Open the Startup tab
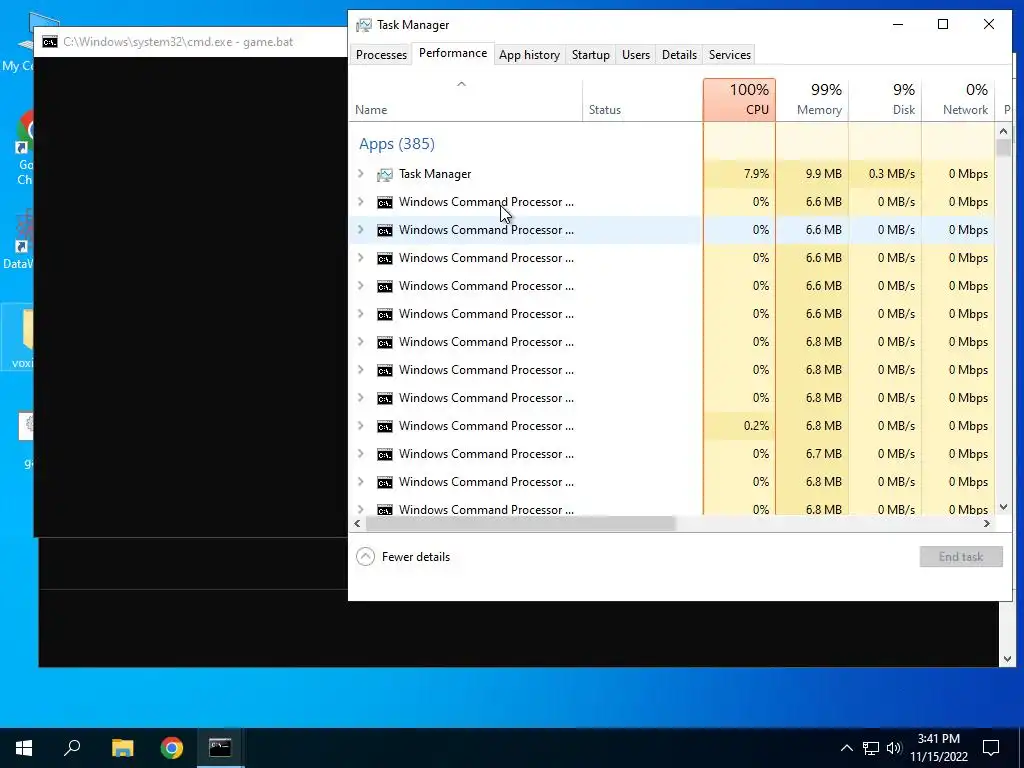 click(x=590, y=55)
